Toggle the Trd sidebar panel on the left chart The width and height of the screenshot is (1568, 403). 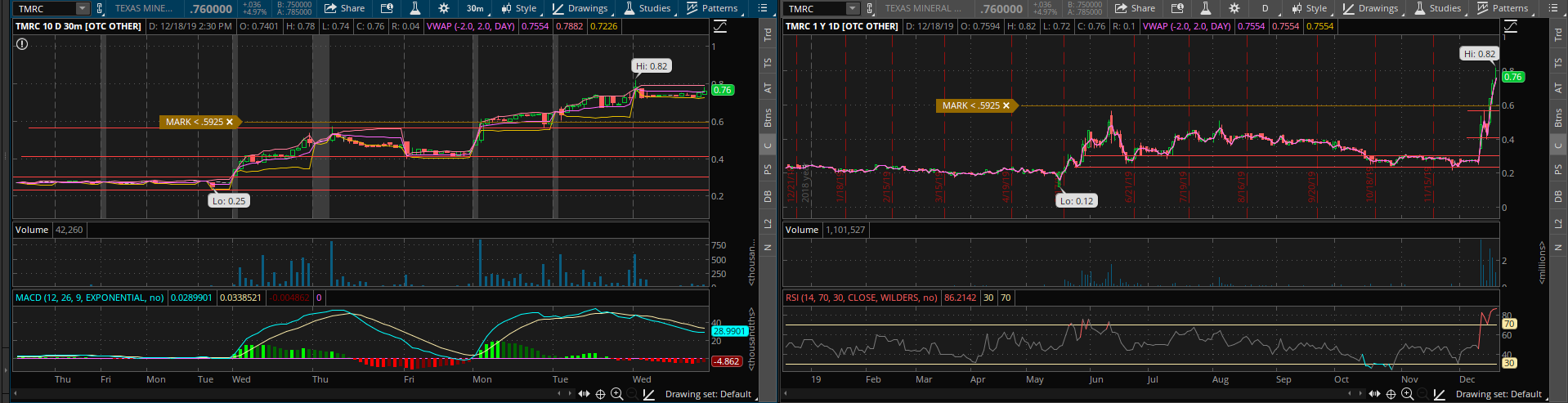[768, 34]
